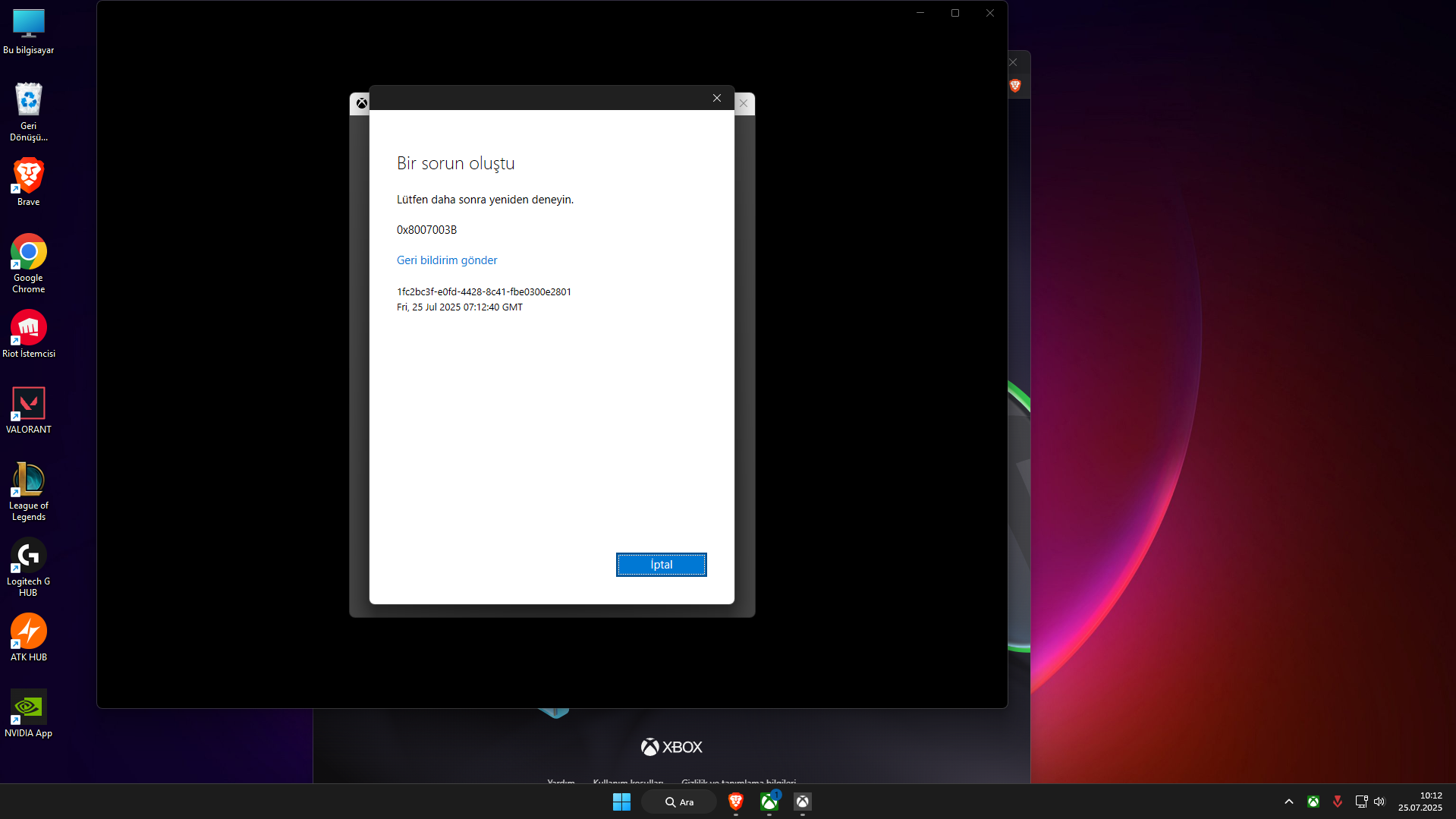This screenshot has width=1456, height=819.
Task: Open the green Xbox app on the taskbar
Action: click(769, 802)
